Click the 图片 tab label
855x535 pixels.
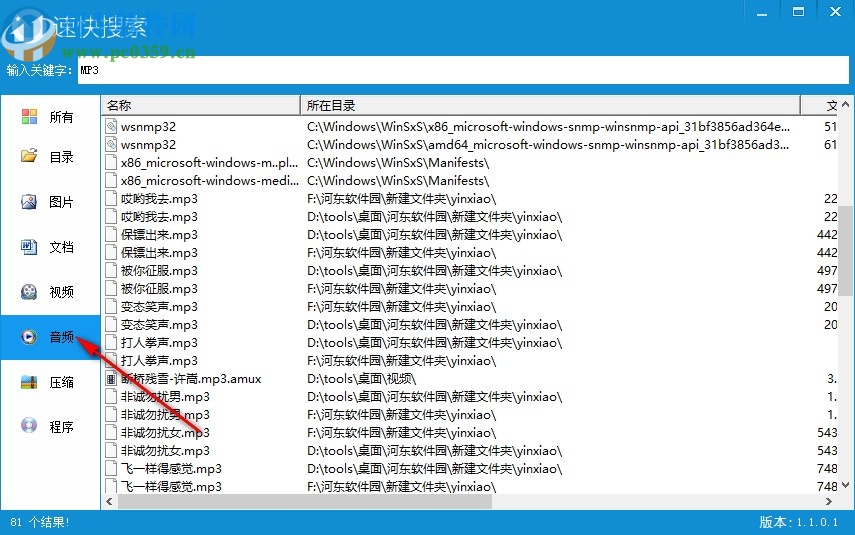point(61,202)
